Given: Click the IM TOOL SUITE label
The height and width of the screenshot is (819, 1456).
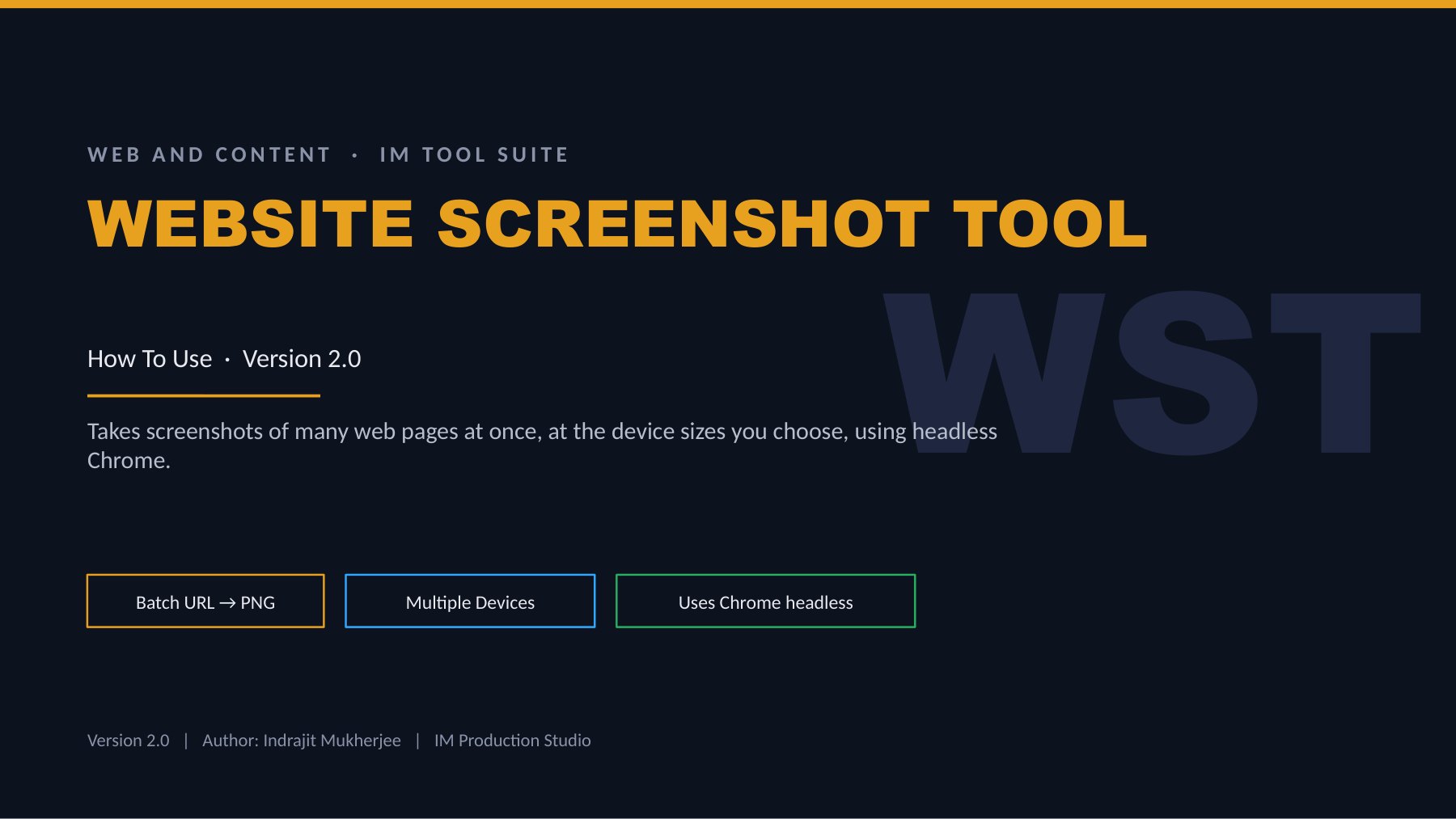Looking at the screenshot, I should click(474, 154).
